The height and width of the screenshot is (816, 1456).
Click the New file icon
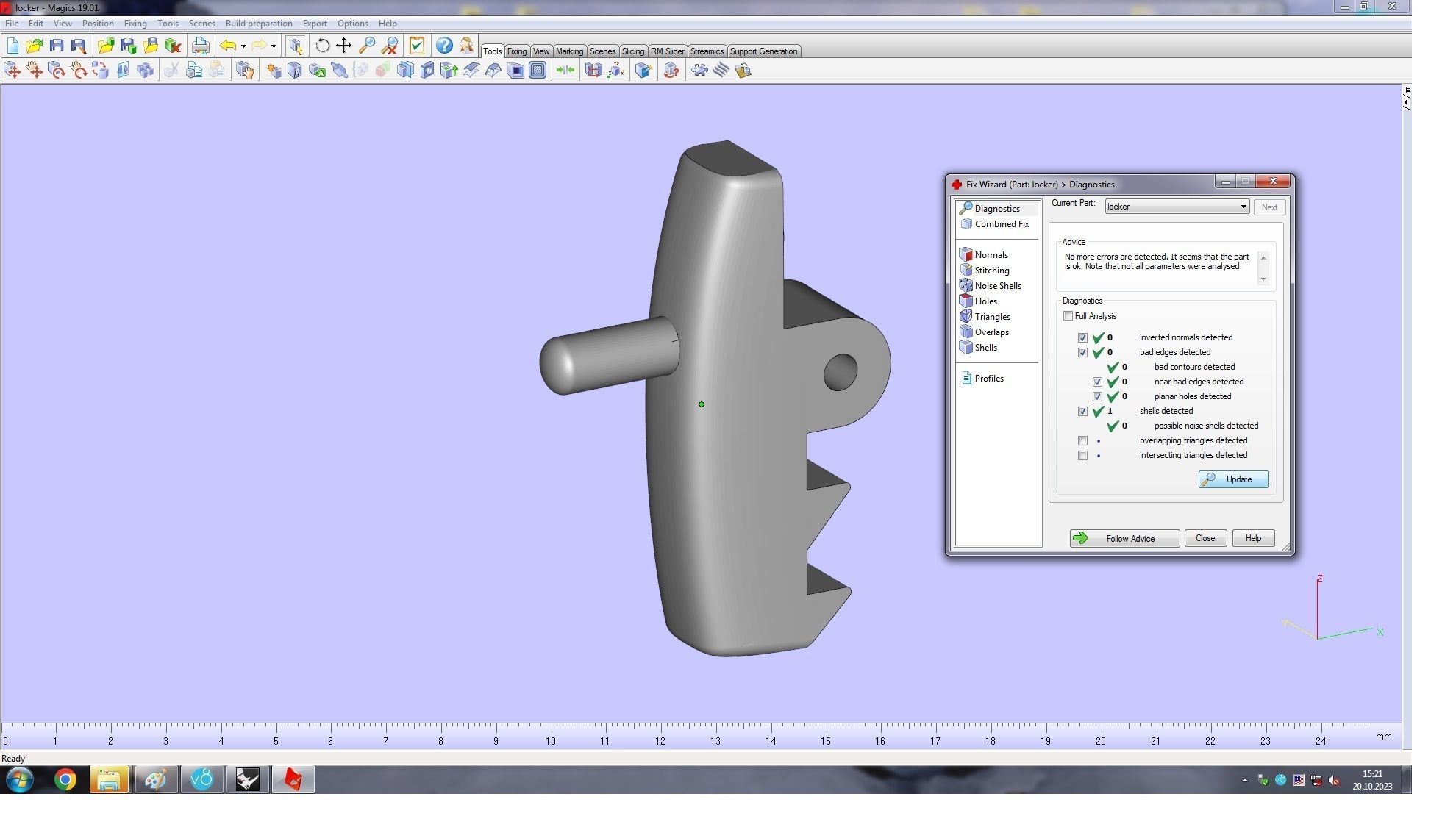[13, 46]
